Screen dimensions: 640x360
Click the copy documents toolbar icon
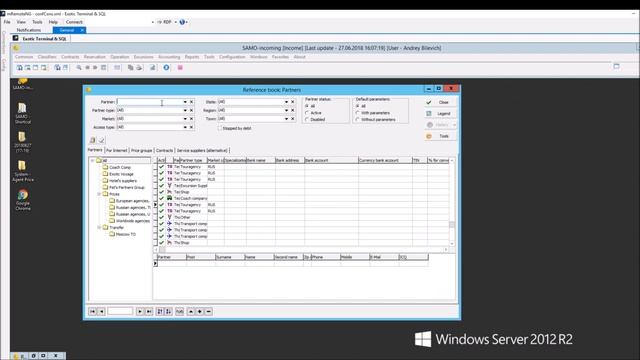[x=131, y=68]
